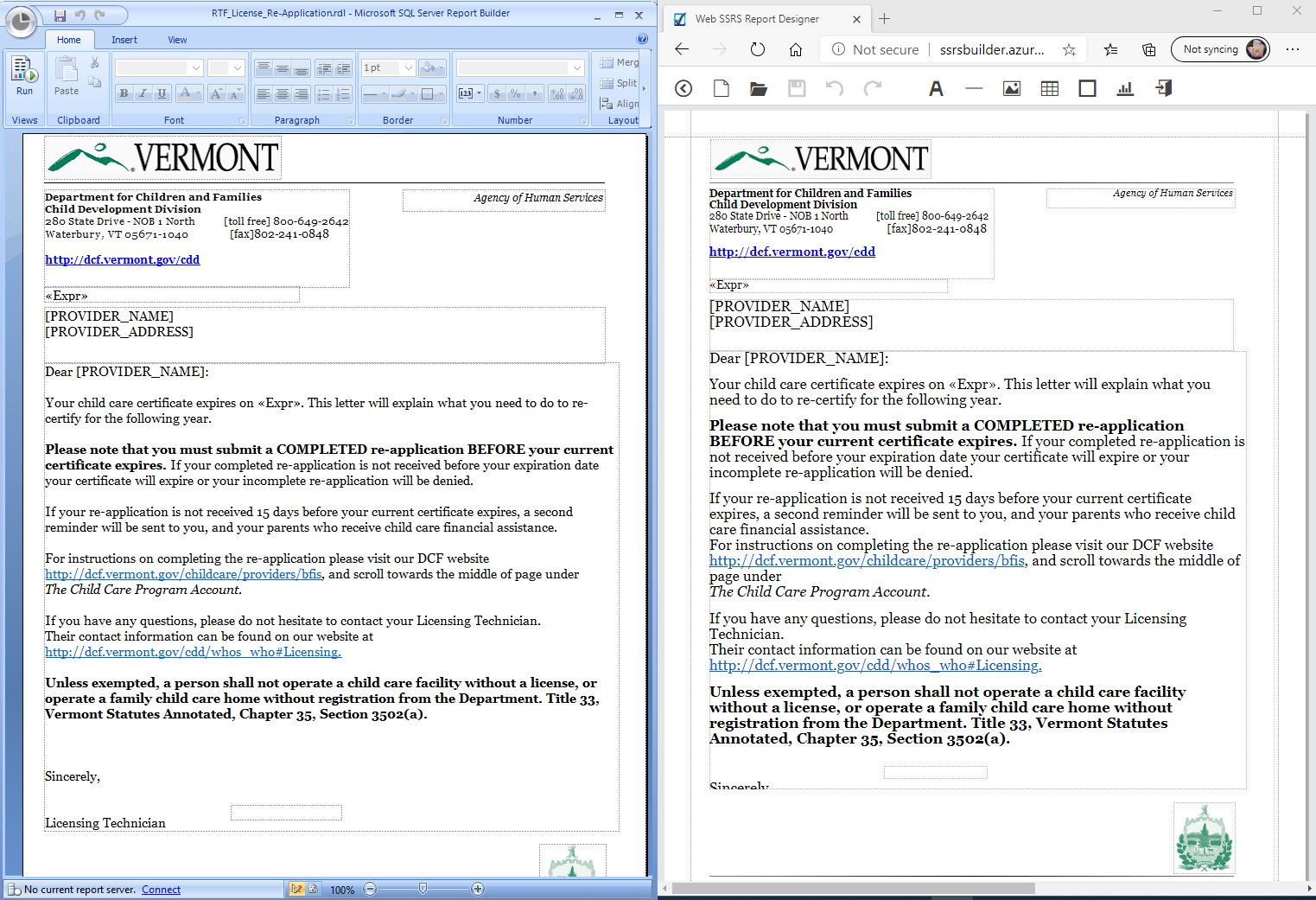Run the report in Report Builder
This screenshot has width=1316, height=900.
tap(24, 76)
